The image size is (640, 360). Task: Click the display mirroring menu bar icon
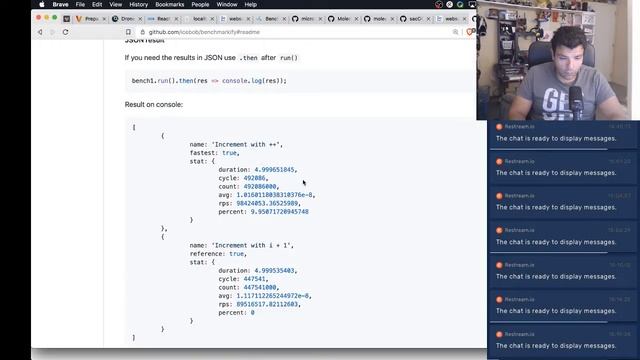[x=472, y=4]
